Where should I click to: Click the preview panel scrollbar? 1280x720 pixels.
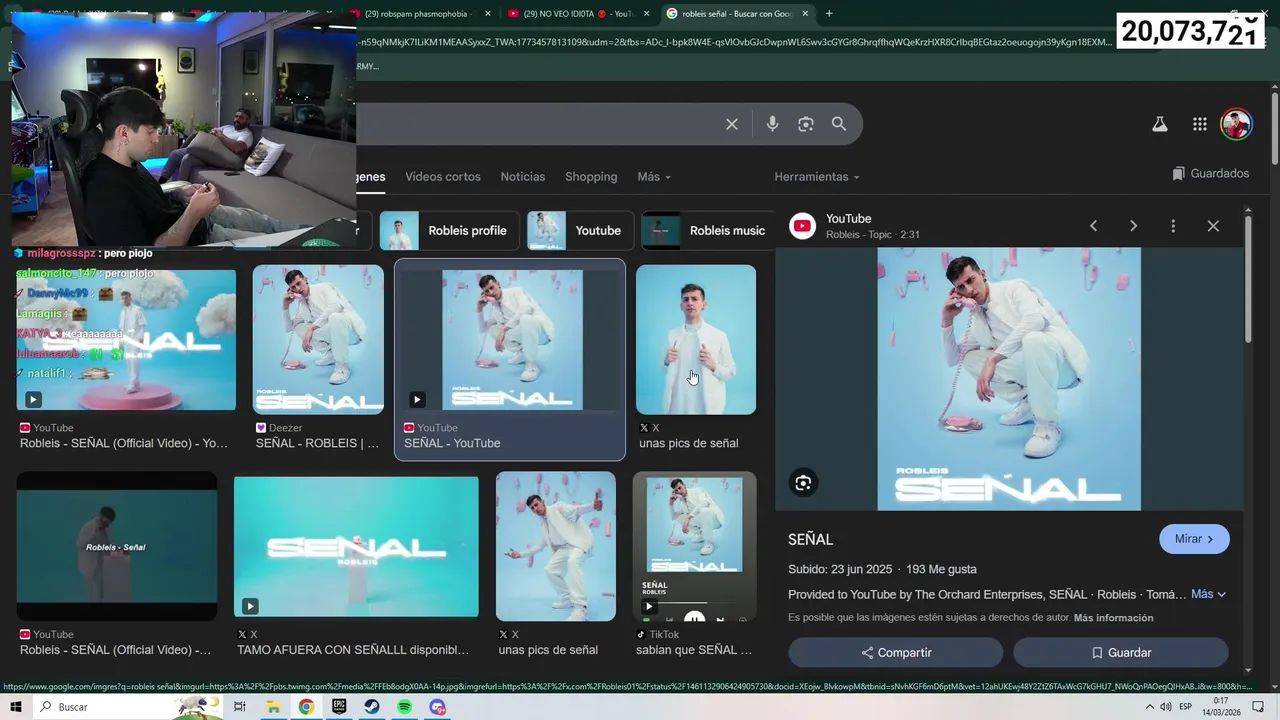coord(1248,280)
